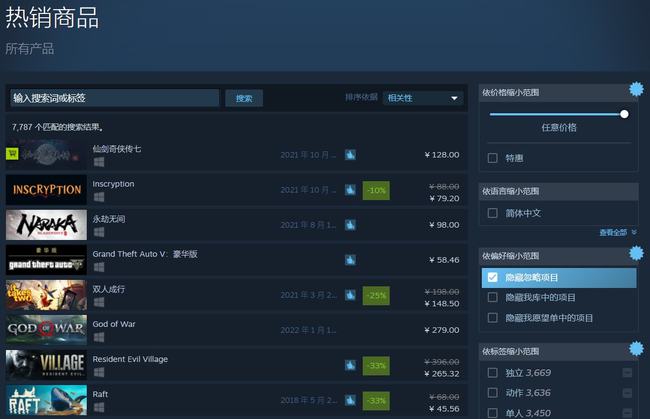Check 隐藏我库中的项目 option
This screenshot has width=650, height=419.
coord(492,297)
